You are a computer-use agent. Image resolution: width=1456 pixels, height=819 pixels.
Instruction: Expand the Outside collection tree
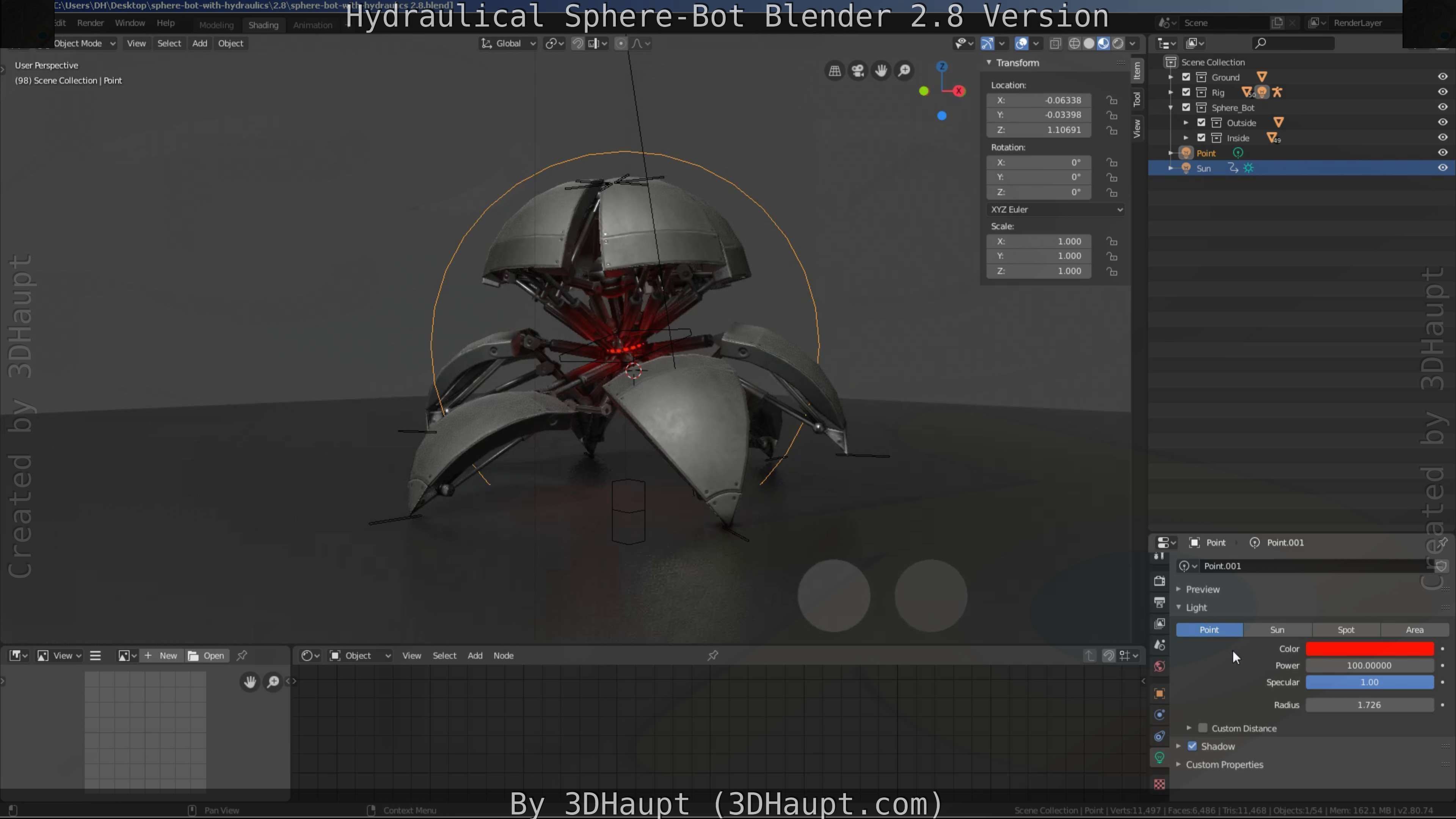click(x=1186, y=122)
